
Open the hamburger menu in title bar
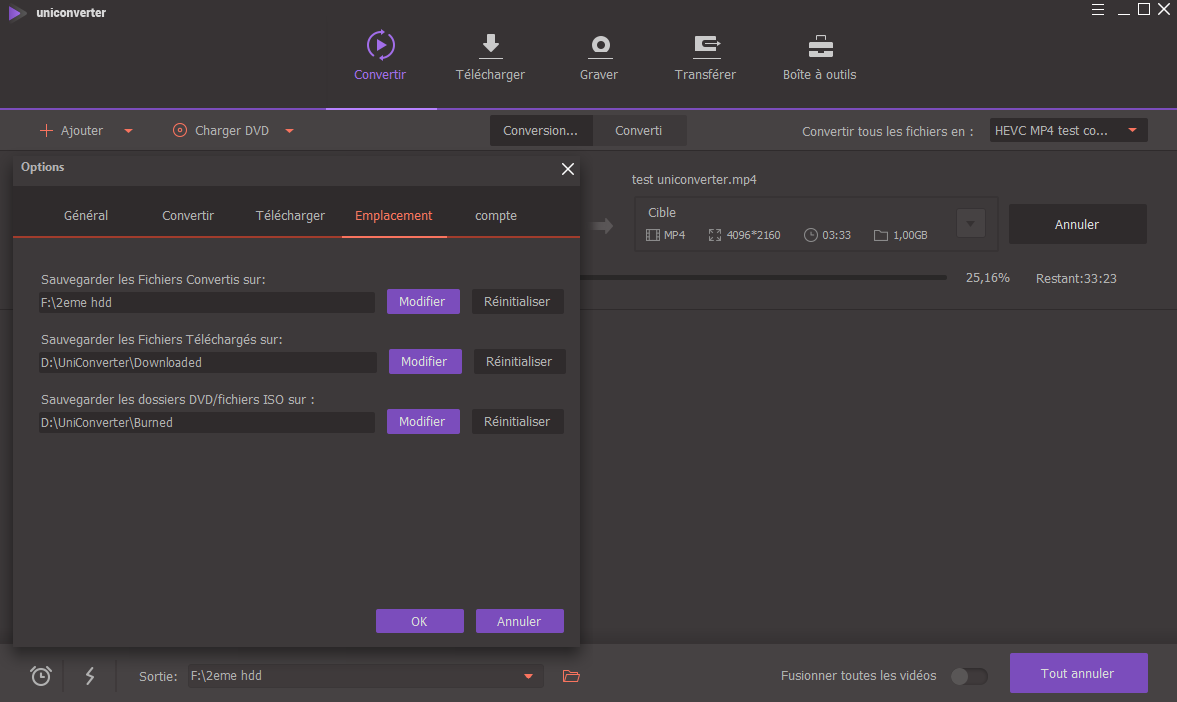(1097, 10)
